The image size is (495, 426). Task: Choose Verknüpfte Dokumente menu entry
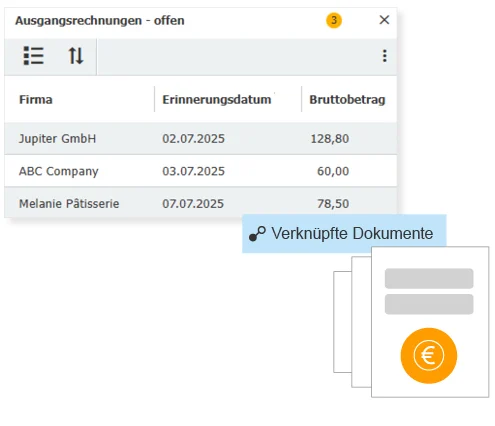click(344, 234)
